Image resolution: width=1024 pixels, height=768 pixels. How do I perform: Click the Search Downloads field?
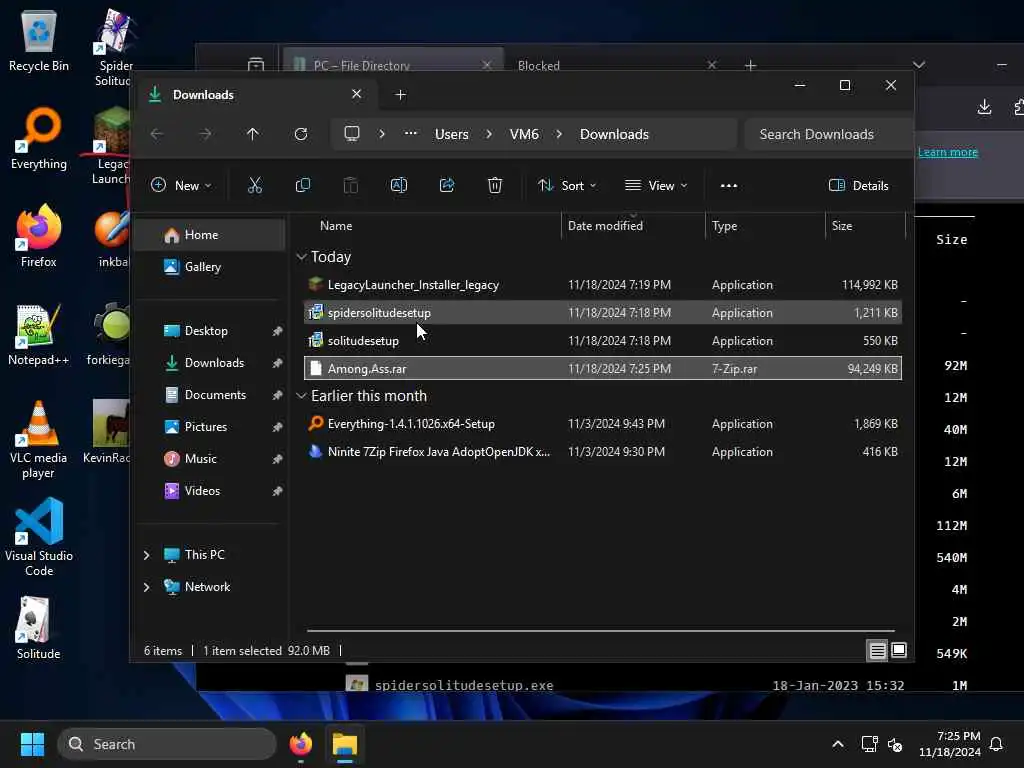pos(828,134)
